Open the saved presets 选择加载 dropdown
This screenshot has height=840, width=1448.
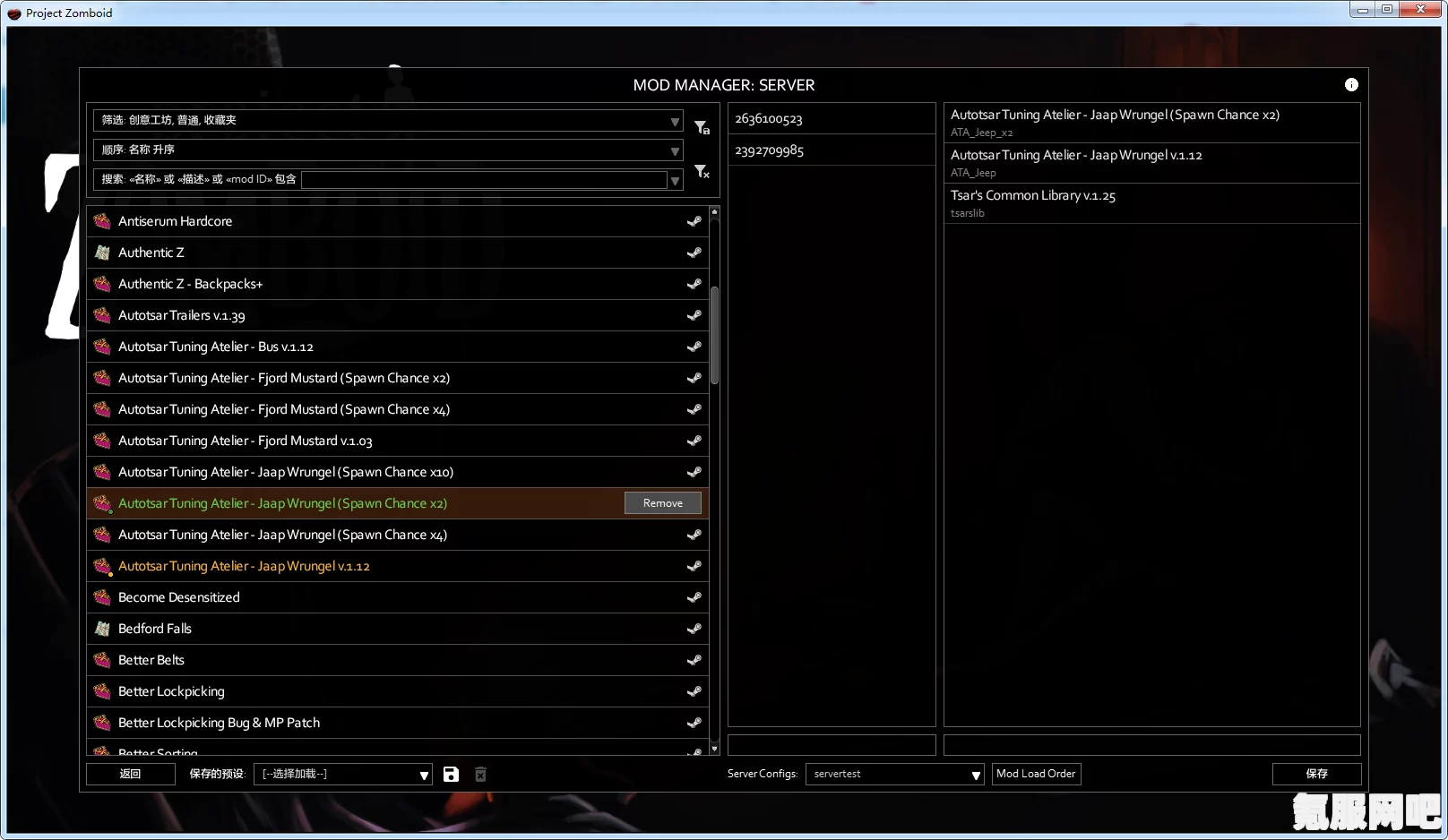(343, 774)
